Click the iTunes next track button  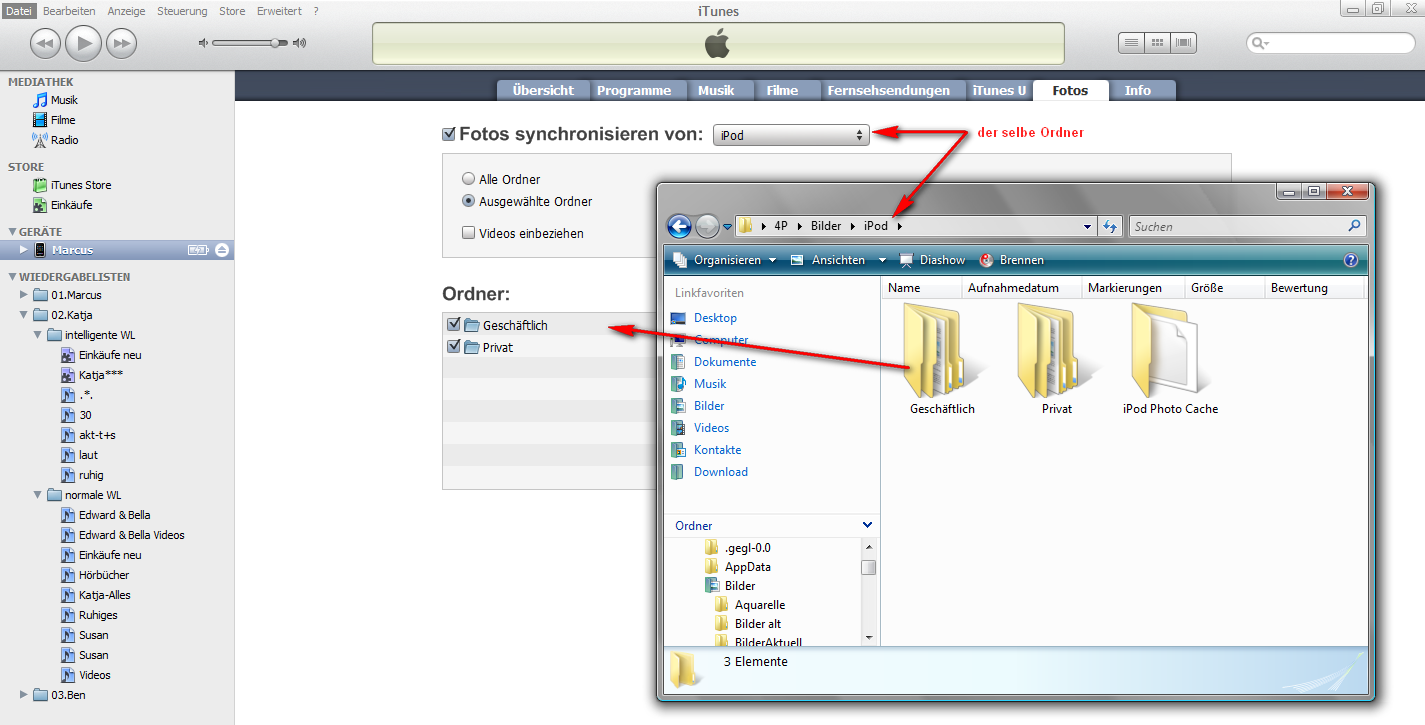pos(121,43)
